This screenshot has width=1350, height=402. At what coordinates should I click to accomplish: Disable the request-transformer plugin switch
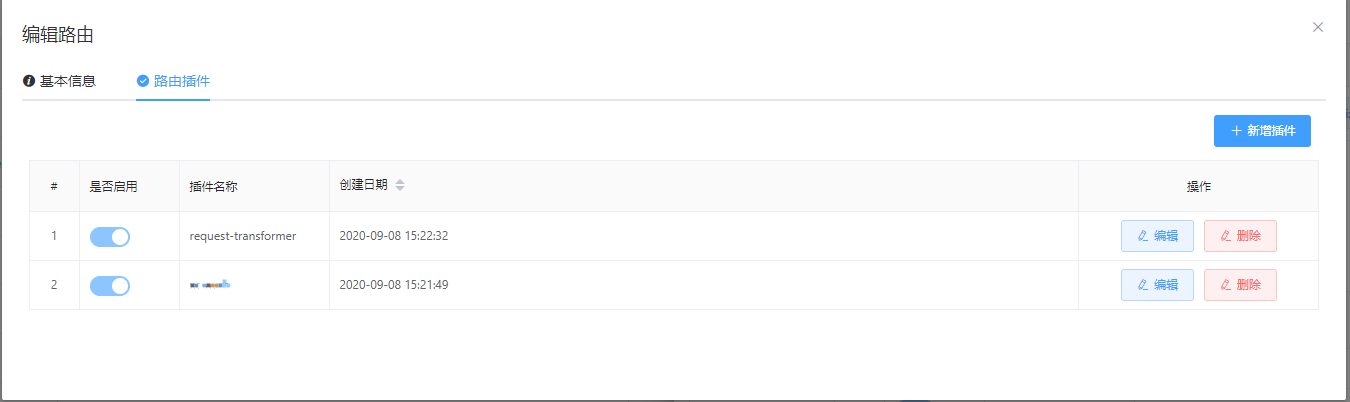[x=110, y=237]
